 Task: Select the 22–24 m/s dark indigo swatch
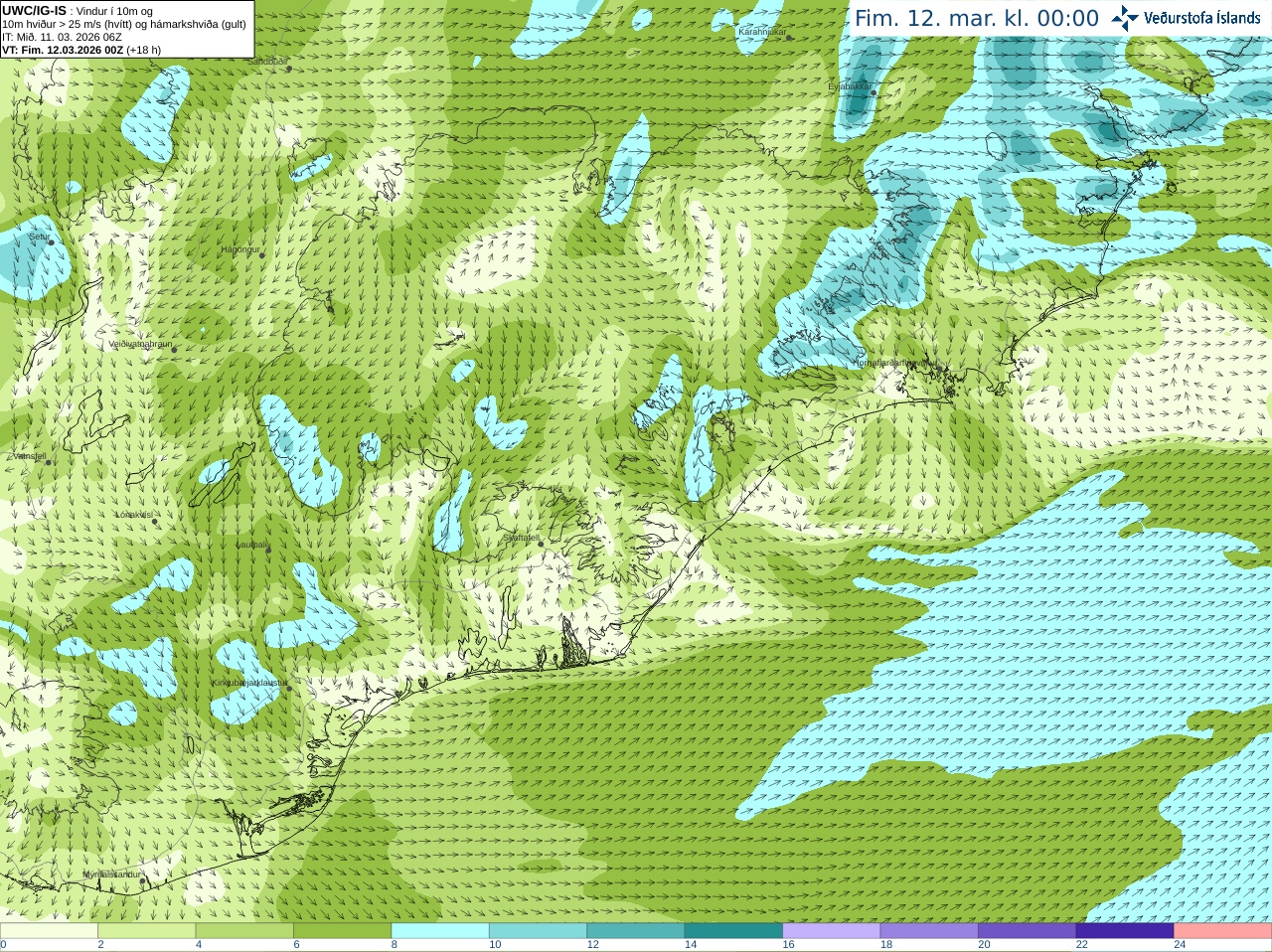click(1125, 931)
